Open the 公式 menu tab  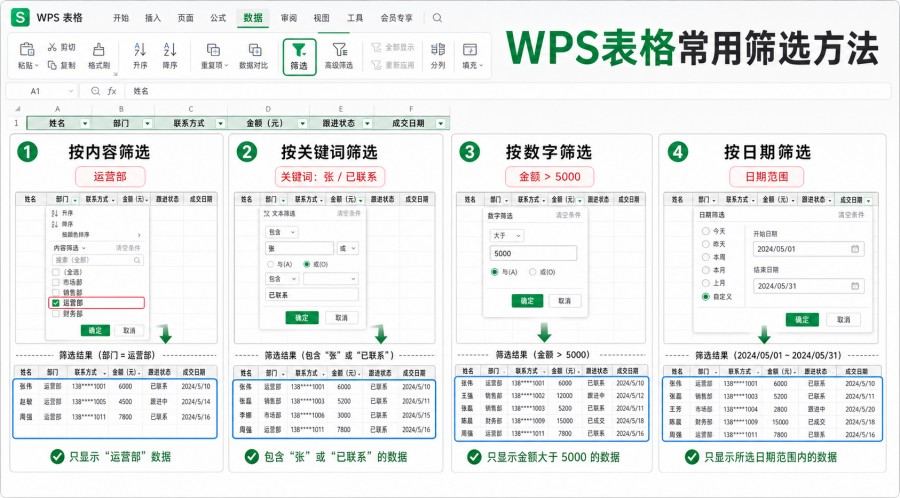pos(218,18)
